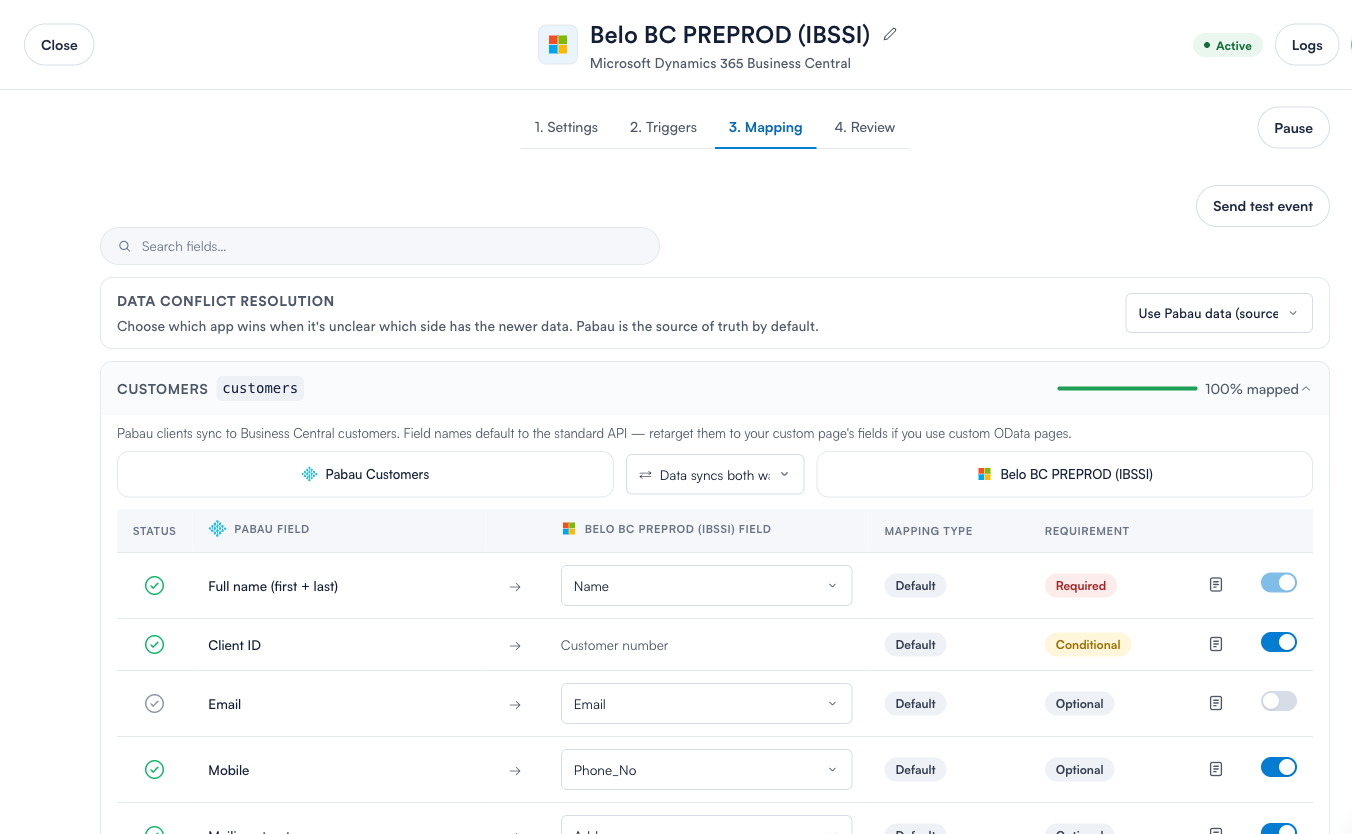Viewport: 1352px width, 834px height.
Task: Click the Full name (first + last) label
Action: pos(273,586)
